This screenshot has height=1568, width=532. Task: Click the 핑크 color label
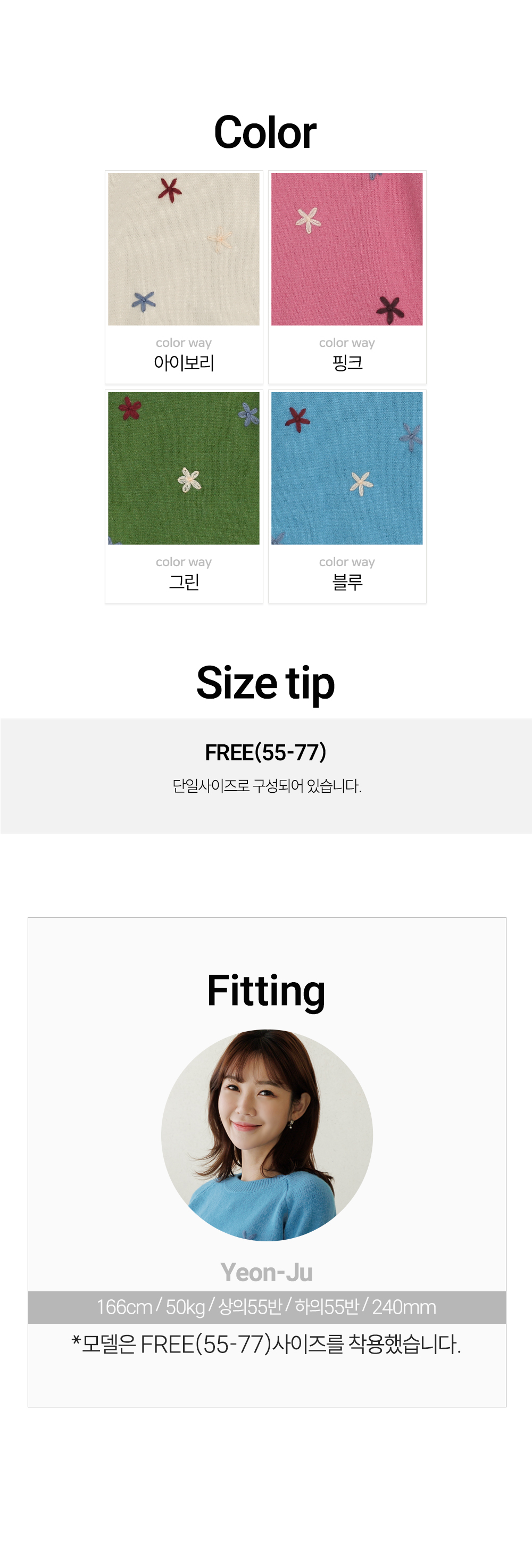click(x=347, y=363)
